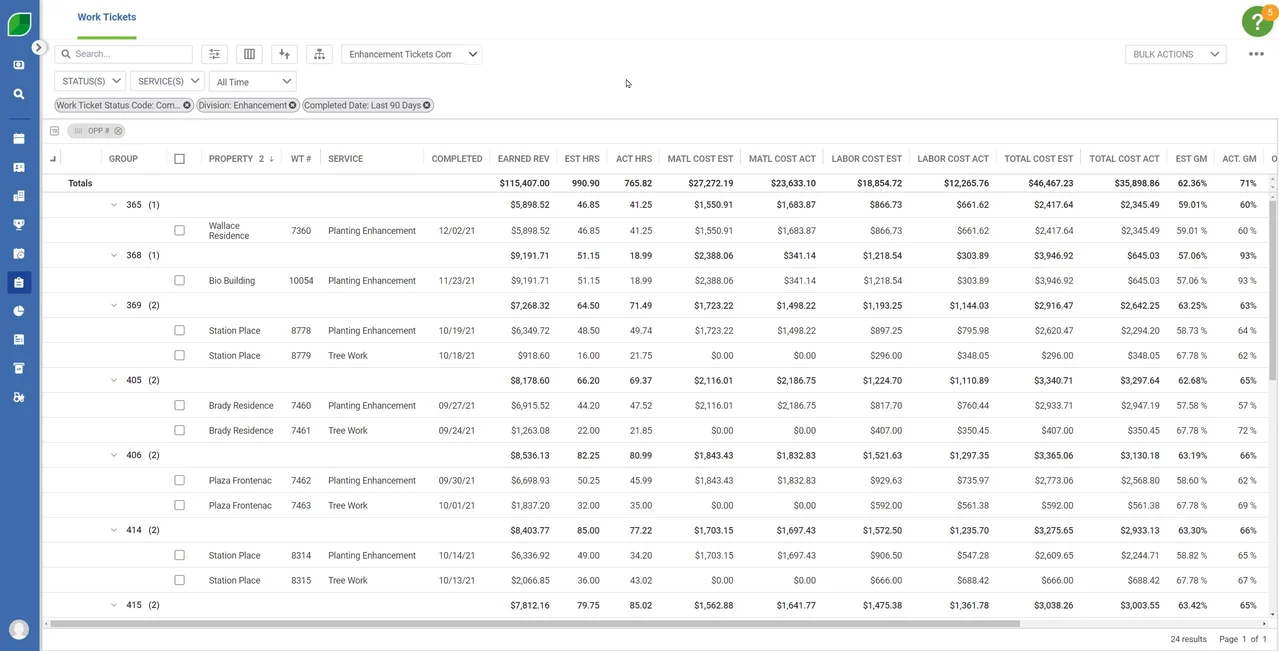Check the checkbox for Wallace Residence row
Screen dimensions: 1279x651
coord(180,230)
